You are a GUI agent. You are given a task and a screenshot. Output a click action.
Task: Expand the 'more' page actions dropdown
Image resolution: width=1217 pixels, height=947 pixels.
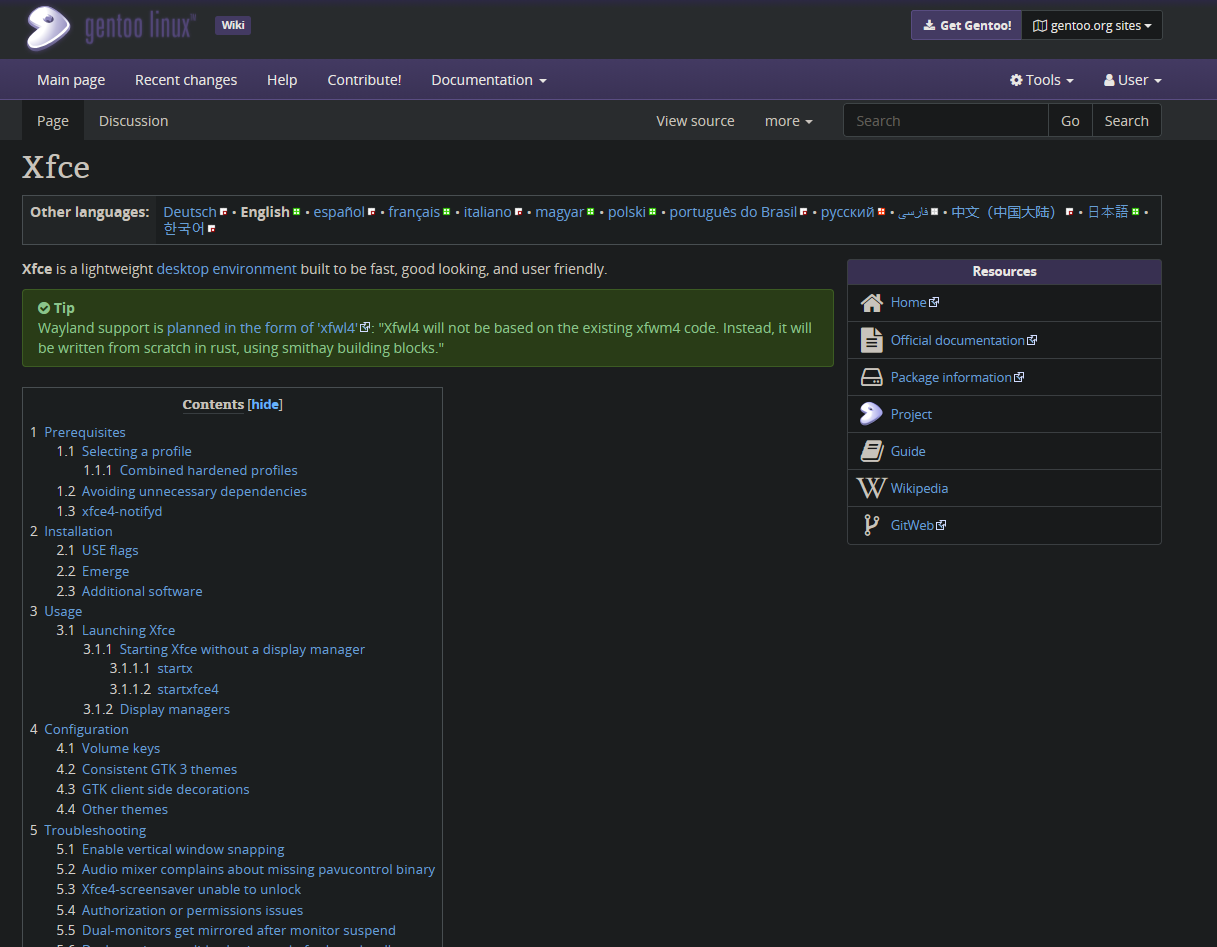(x=788, y=121)
